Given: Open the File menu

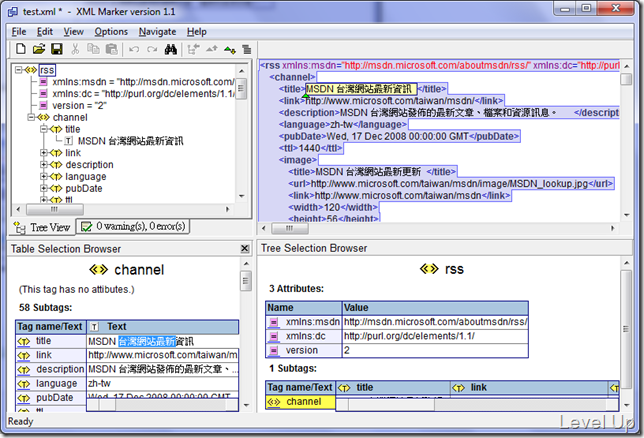Looking at the screenshot, I should (x=19, y=32).
